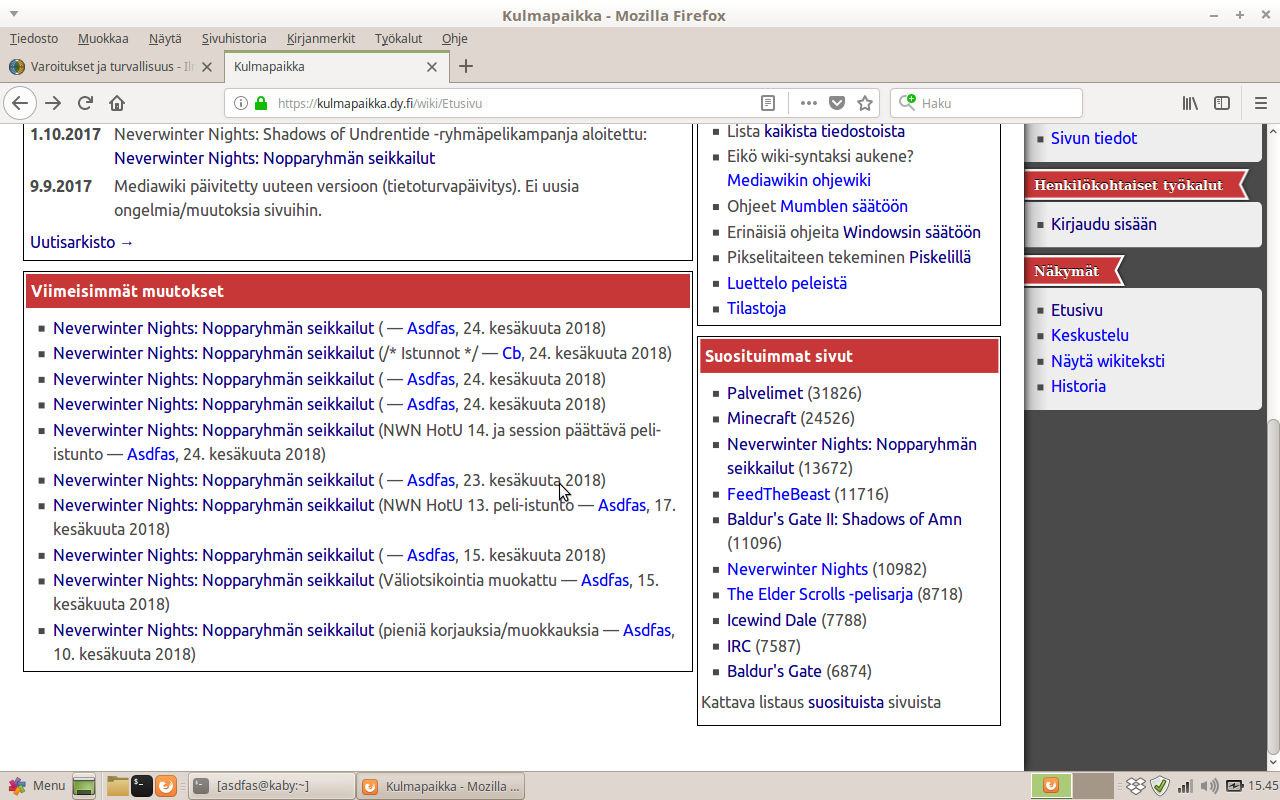Switch to the first workspace in the pager
The image size is (1280, 800).
click(x=1051, y=786)
